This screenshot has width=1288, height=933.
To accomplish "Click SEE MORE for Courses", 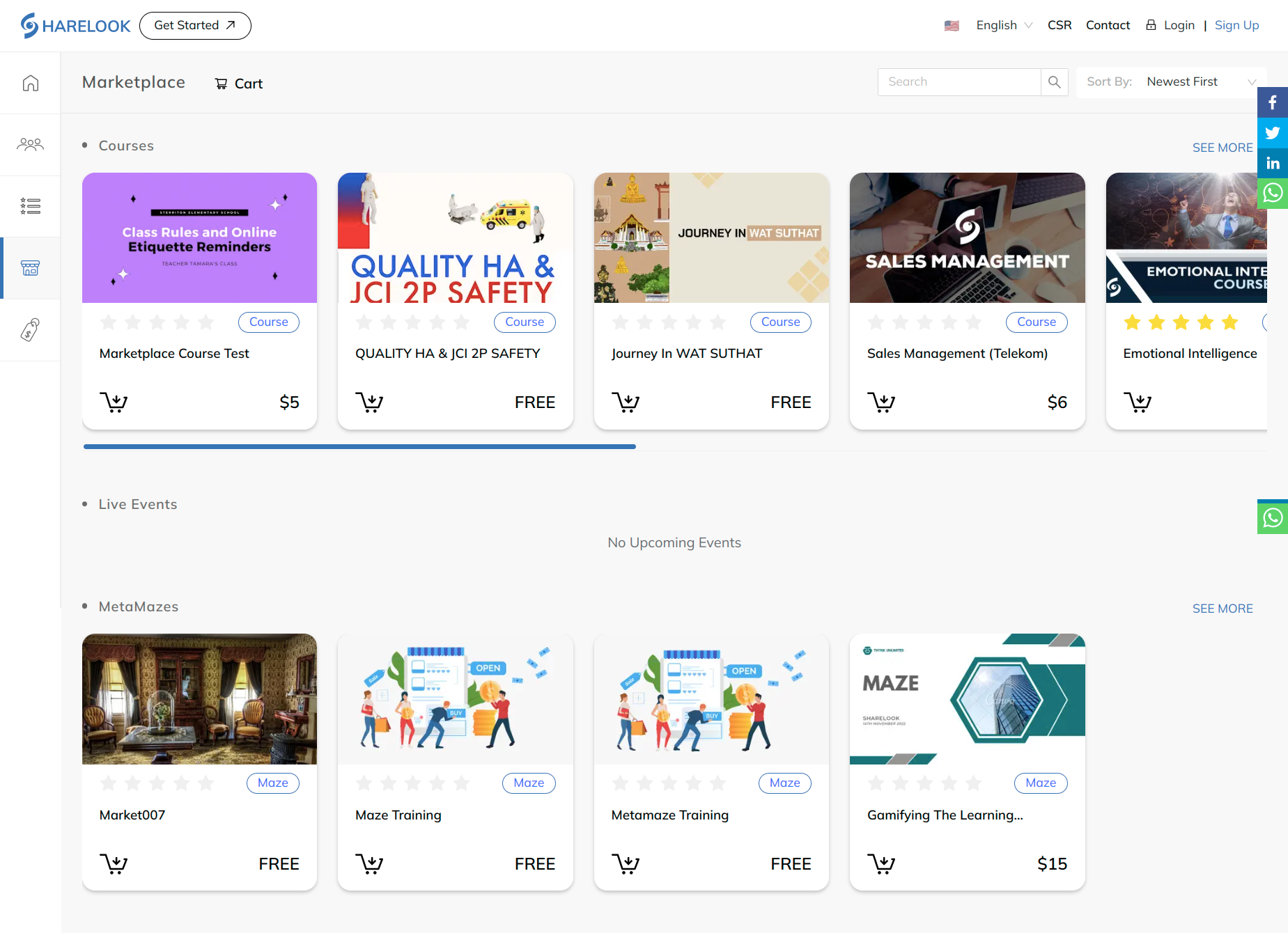I will pyautogui.click(x=1223, y=148).
